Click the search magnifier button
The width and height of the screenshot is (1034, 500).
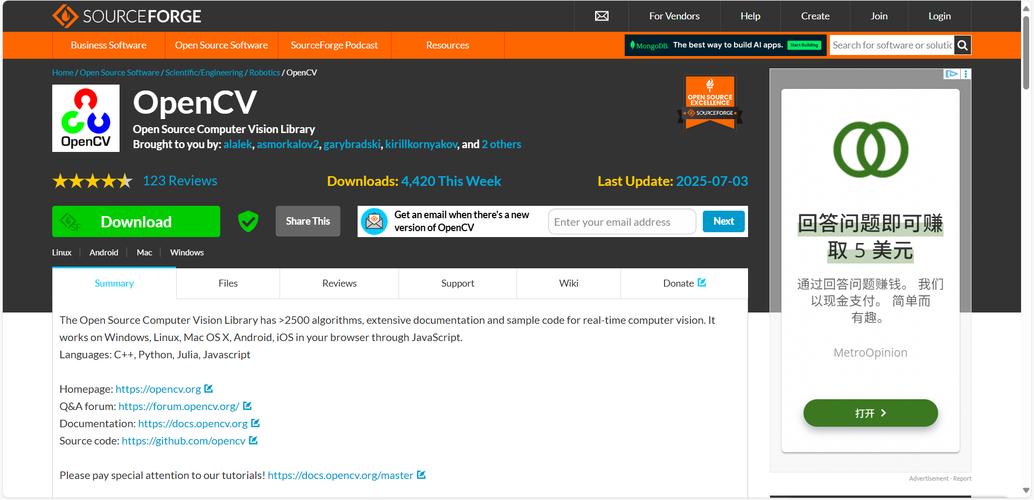963,46
